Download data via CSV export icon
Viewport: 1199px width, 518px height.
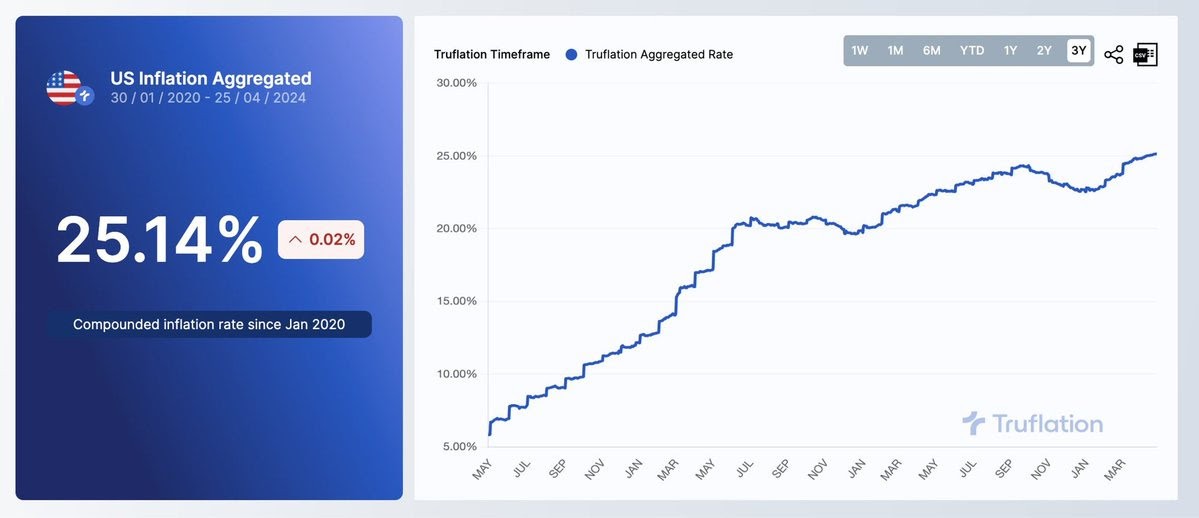coord(1145,54)
